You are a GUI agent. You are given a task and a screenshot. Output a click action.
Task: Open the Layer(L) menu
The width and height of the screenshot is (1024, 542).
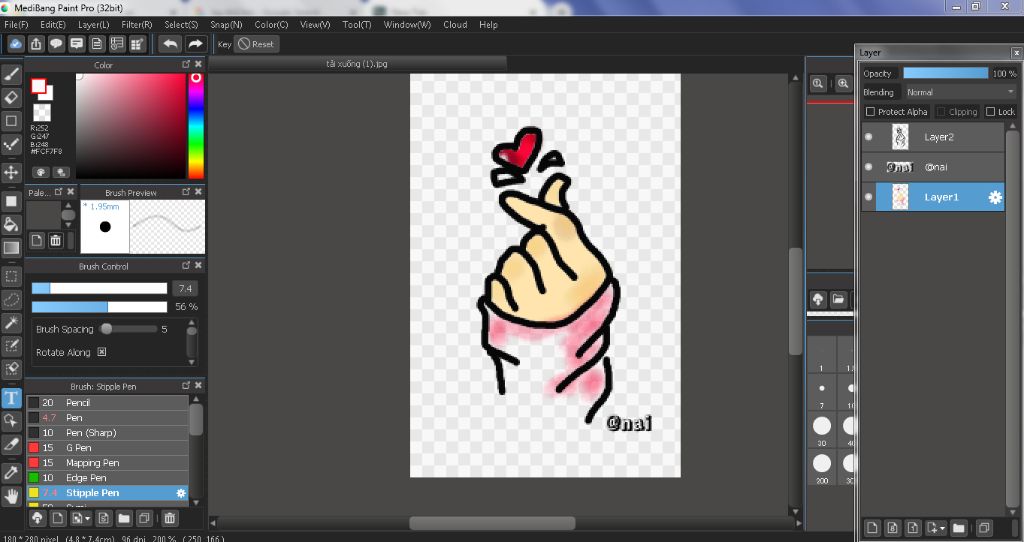click(93, 25)
